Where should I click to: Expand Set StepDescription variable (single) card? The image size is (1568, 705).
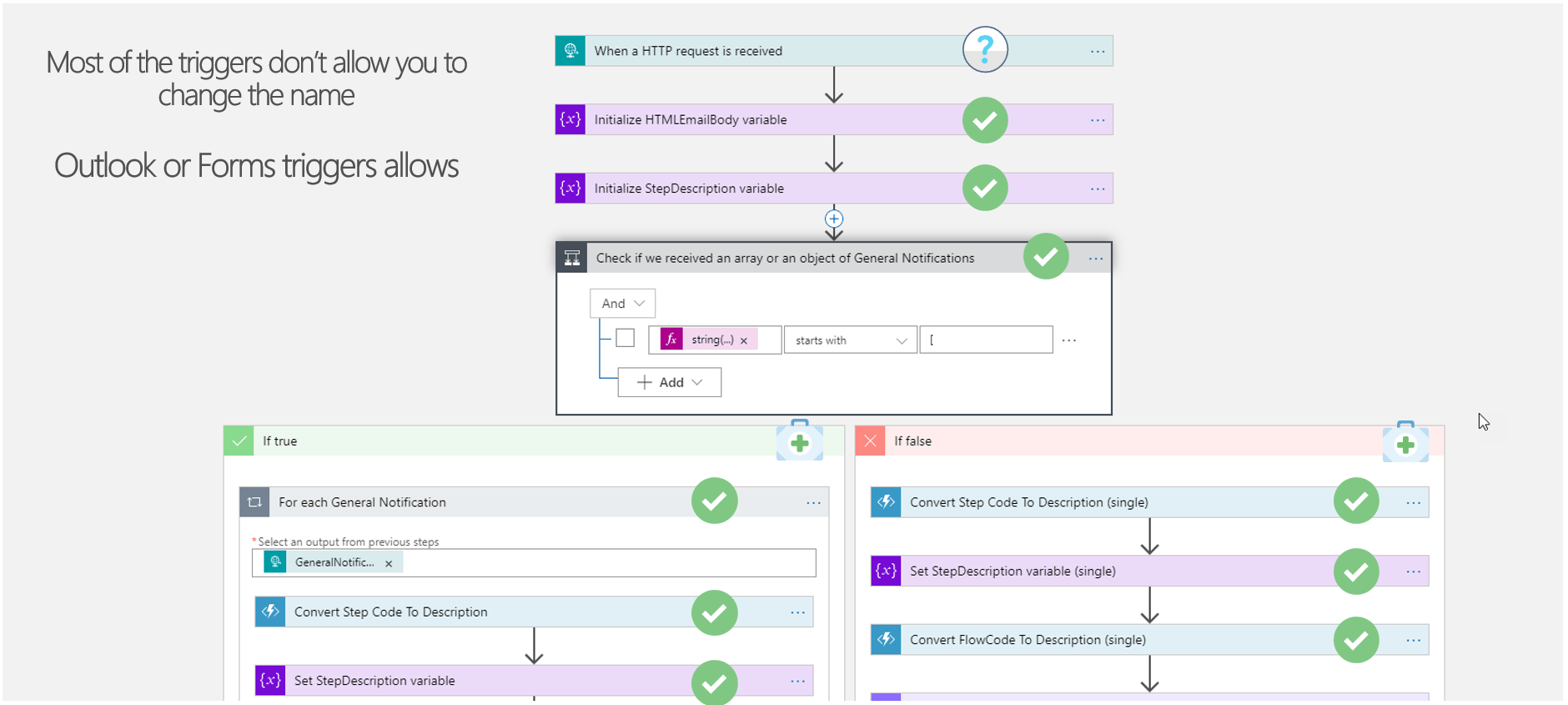pos(1149,571)
